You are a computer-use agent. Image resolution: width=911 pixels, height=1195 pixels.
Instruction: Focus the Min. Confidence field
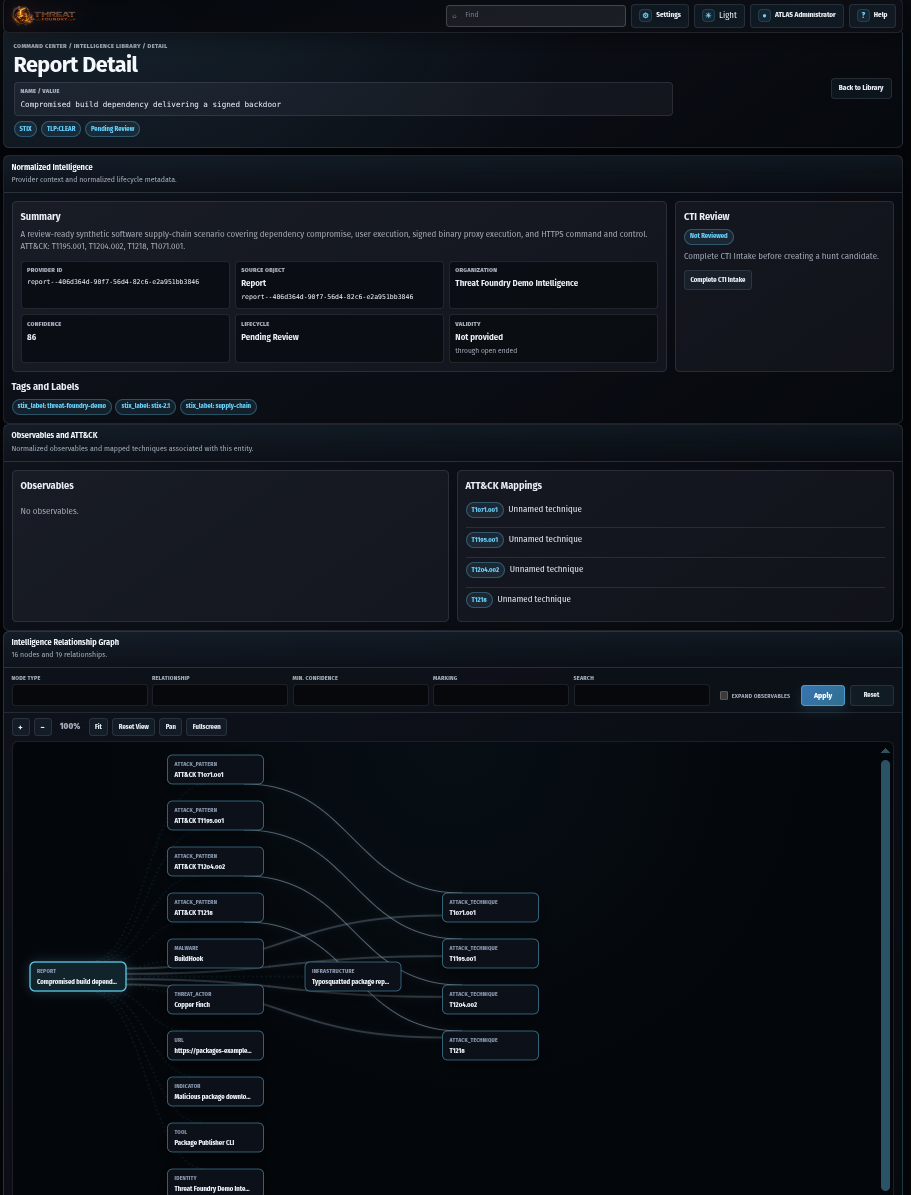[361, 695]
